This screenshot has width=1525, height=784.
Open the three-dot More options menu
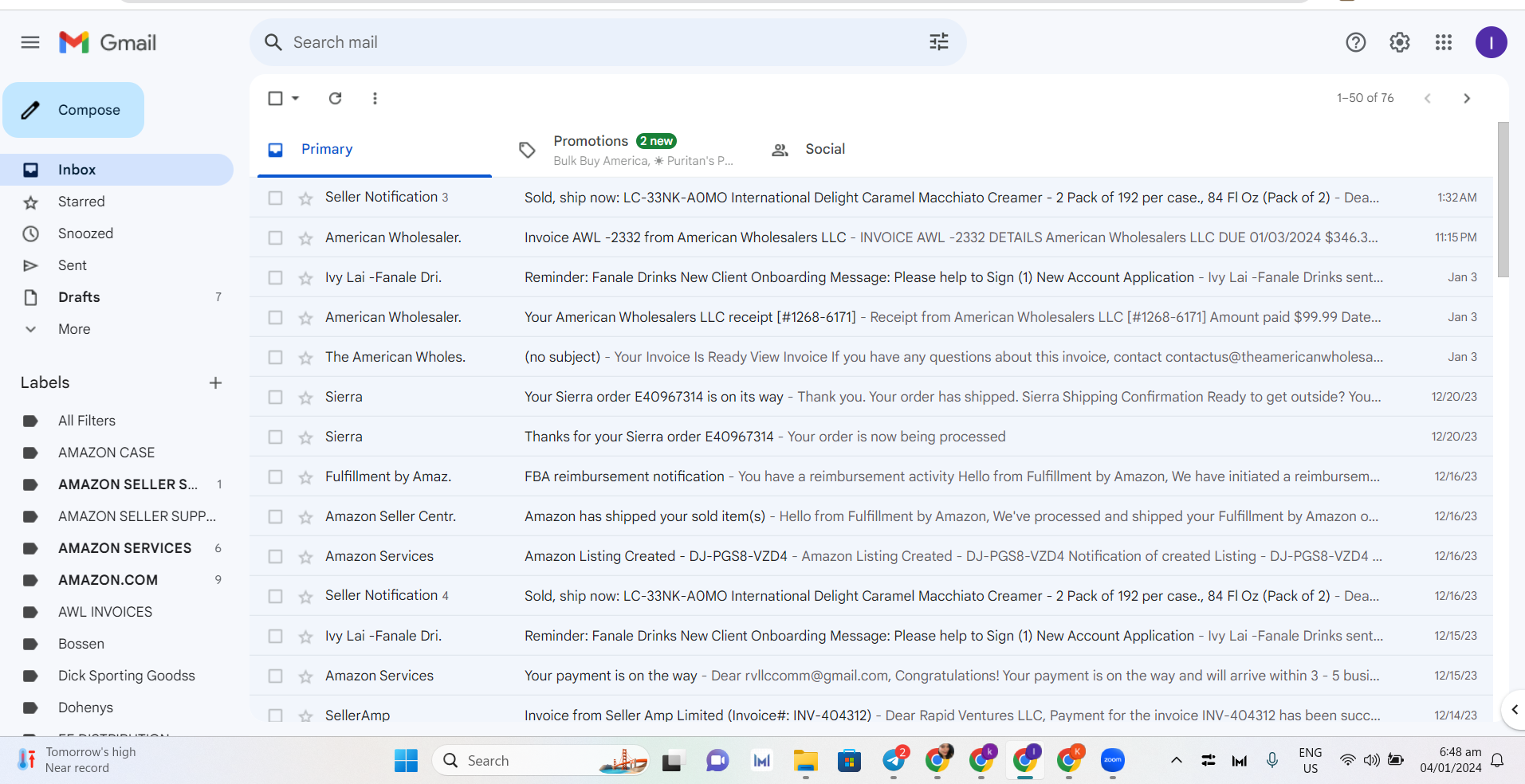pos(375,98)
